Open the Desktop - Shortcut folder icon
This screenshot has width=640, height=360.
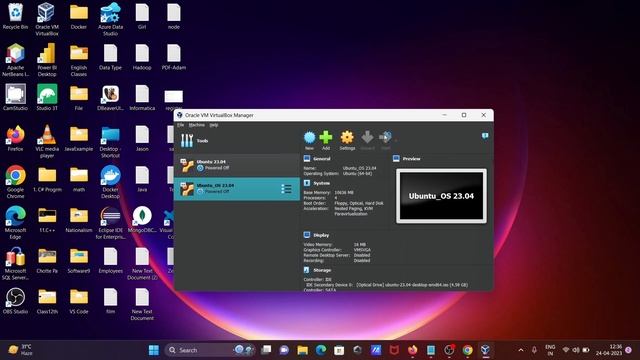(110, 141)
